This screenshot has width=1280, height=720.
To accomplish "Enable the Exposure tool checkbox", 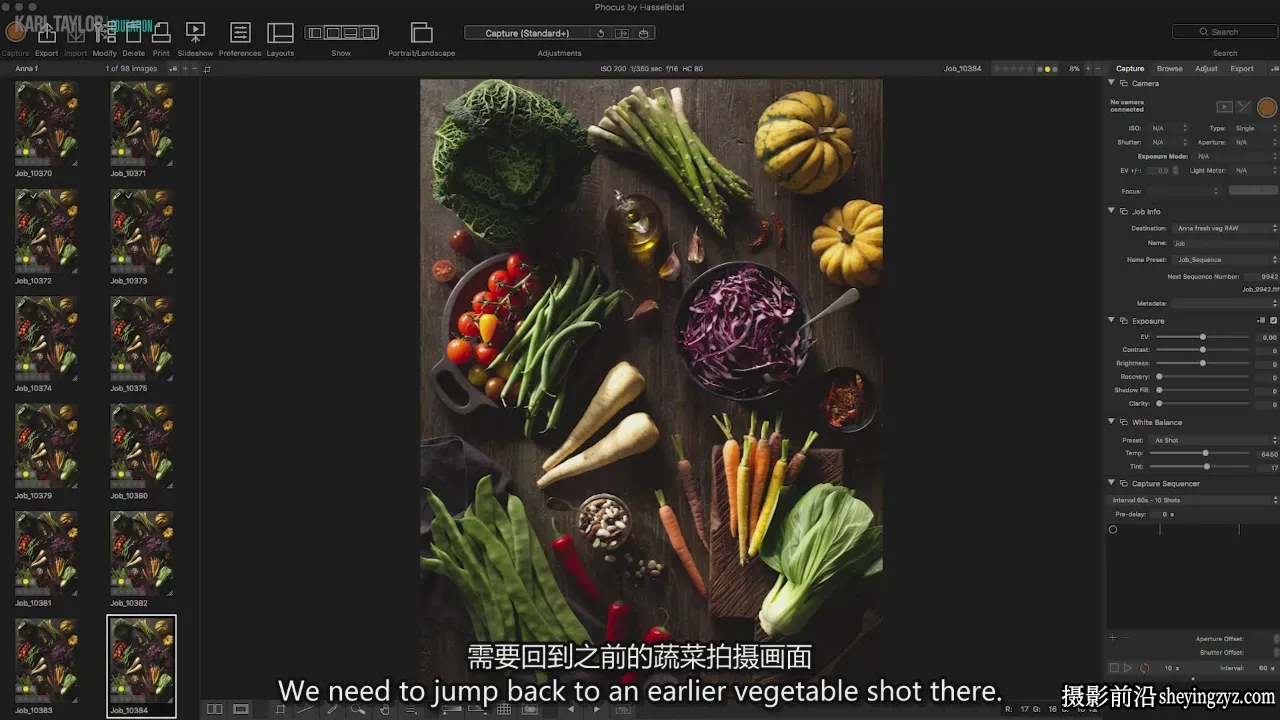I will coord(1273,320).
